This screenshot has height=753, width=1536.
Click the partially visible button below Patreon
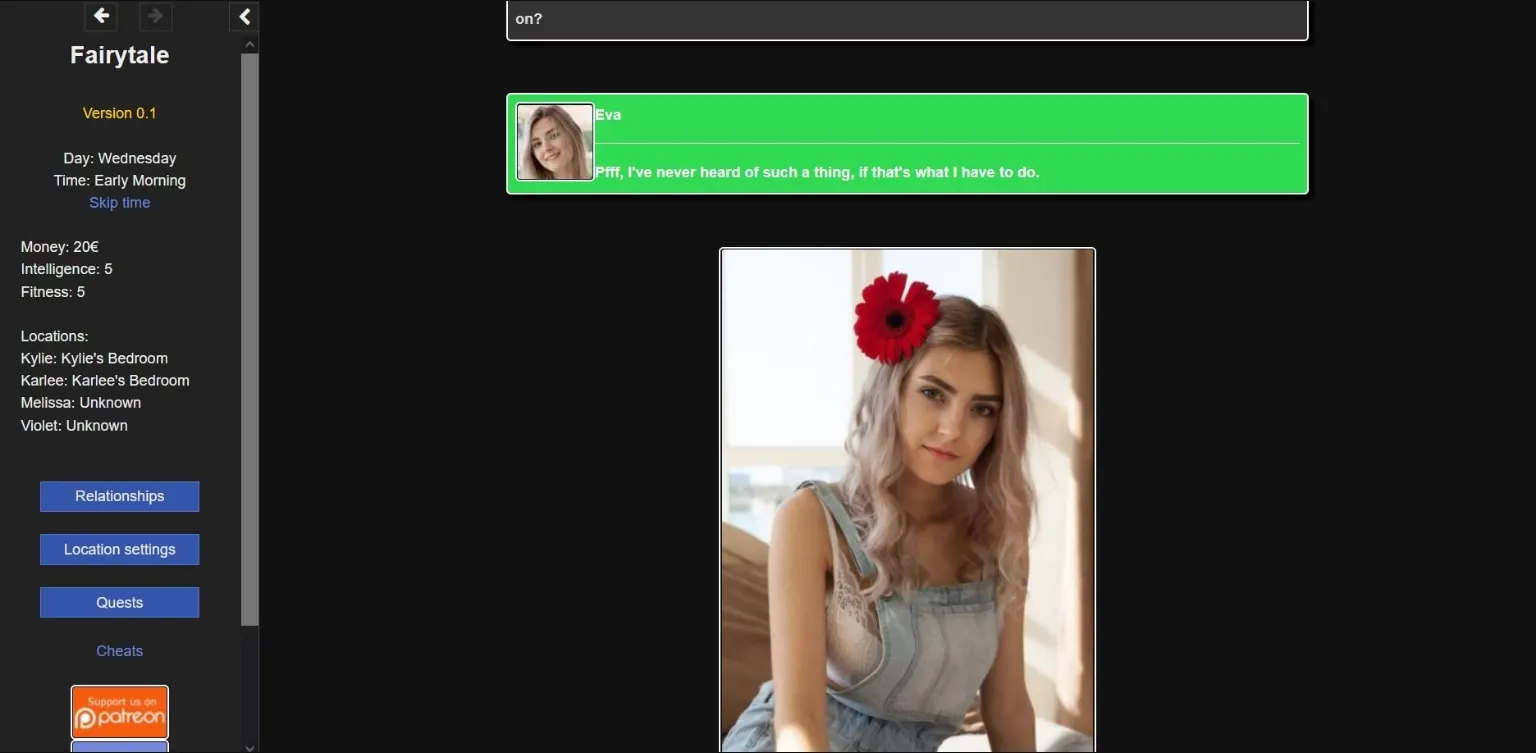(119, 747)
